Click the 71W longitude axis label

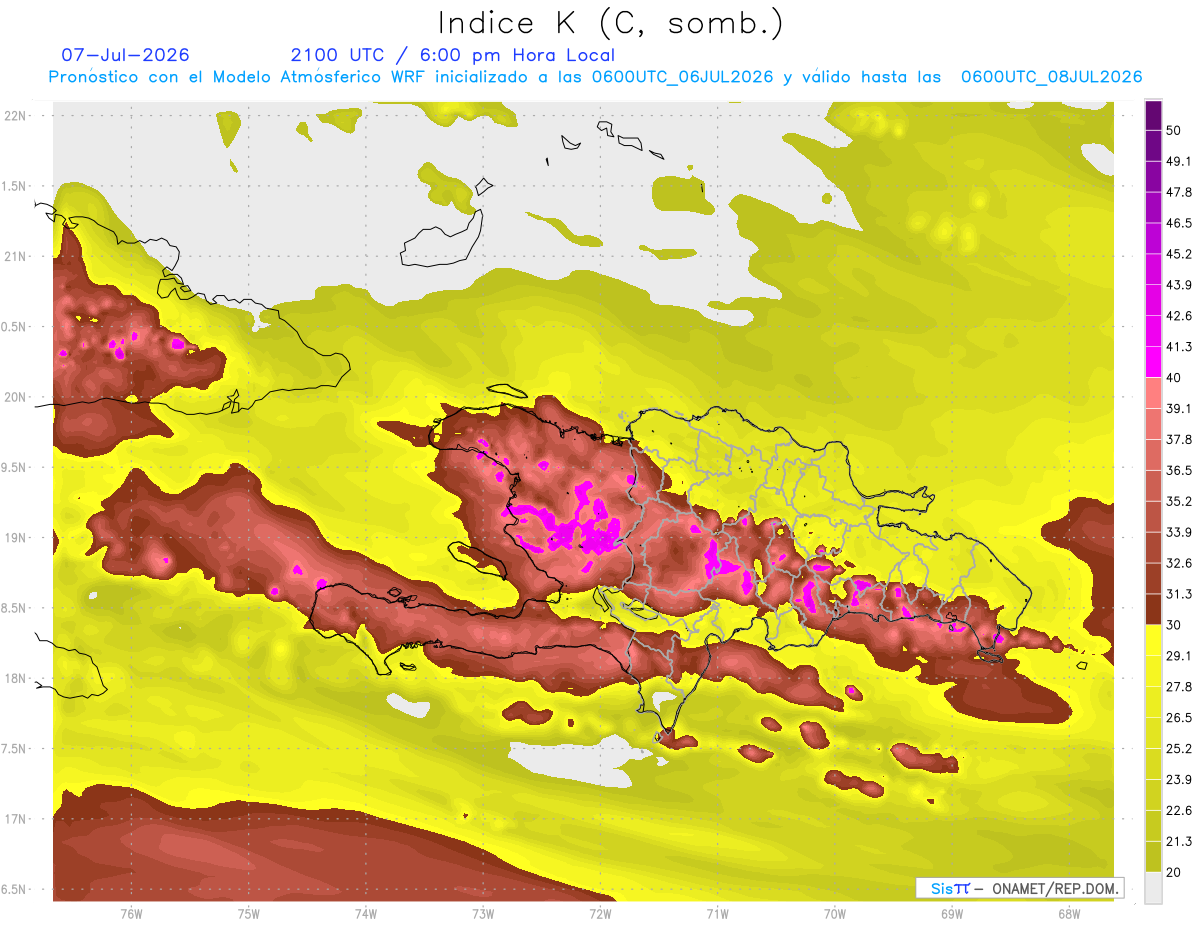(x=717, y=913)
